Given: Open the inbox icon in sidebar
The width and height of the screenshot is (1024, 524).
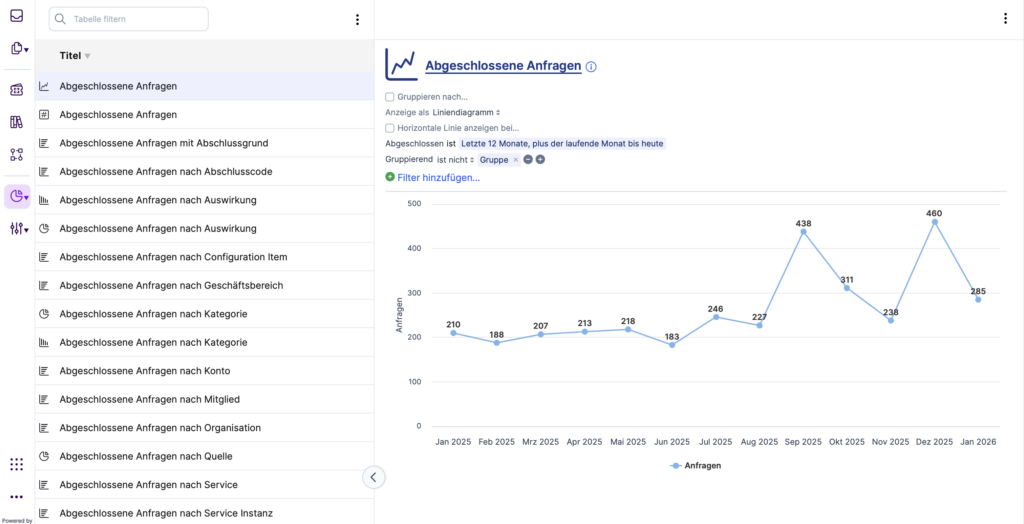Looking at the screenshot, I should (16, 16).
